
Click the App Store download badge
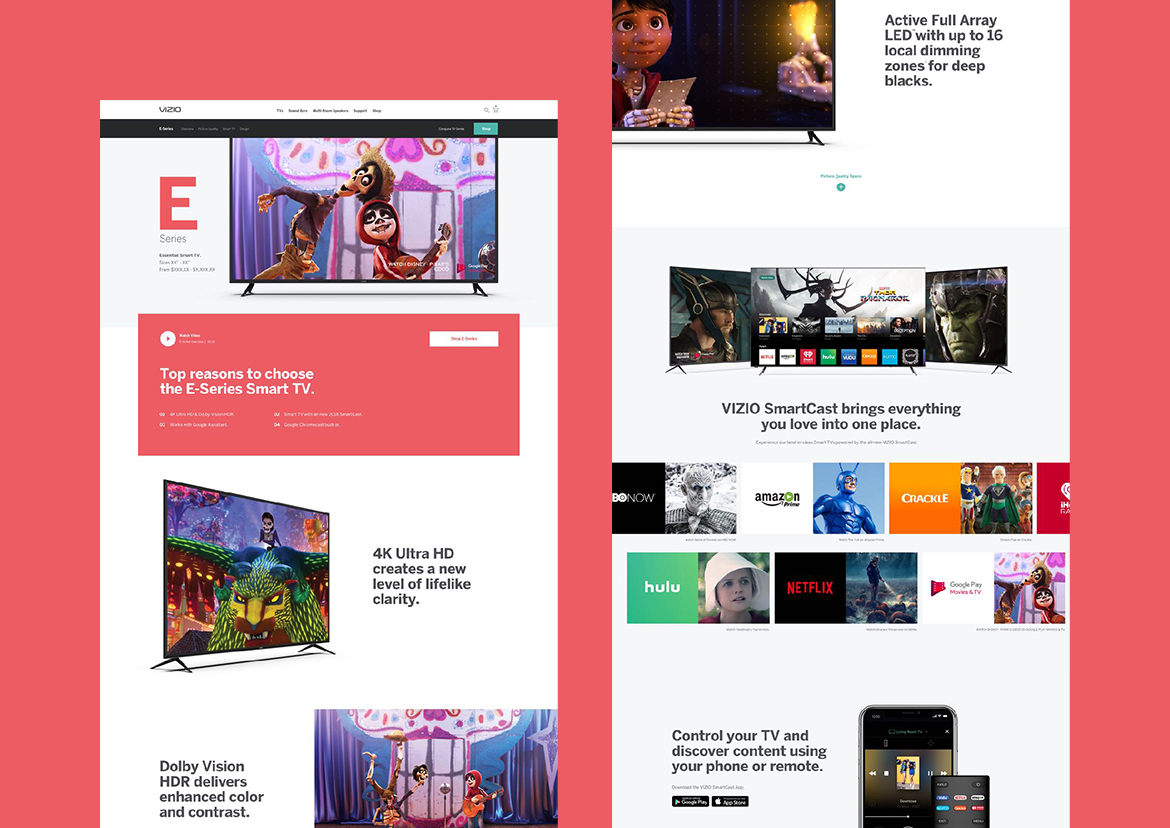point(730,801)
